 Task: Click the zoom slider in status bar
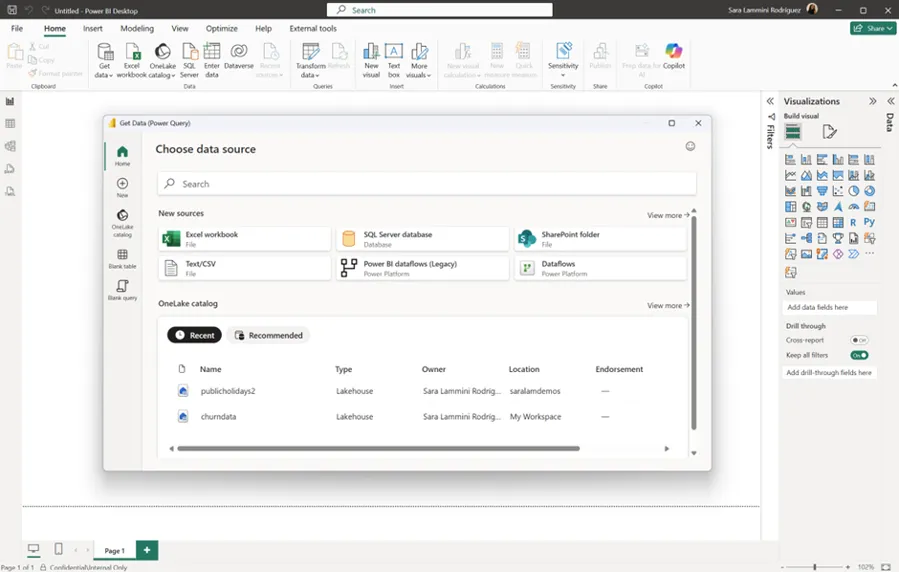(x=814, y=567)
